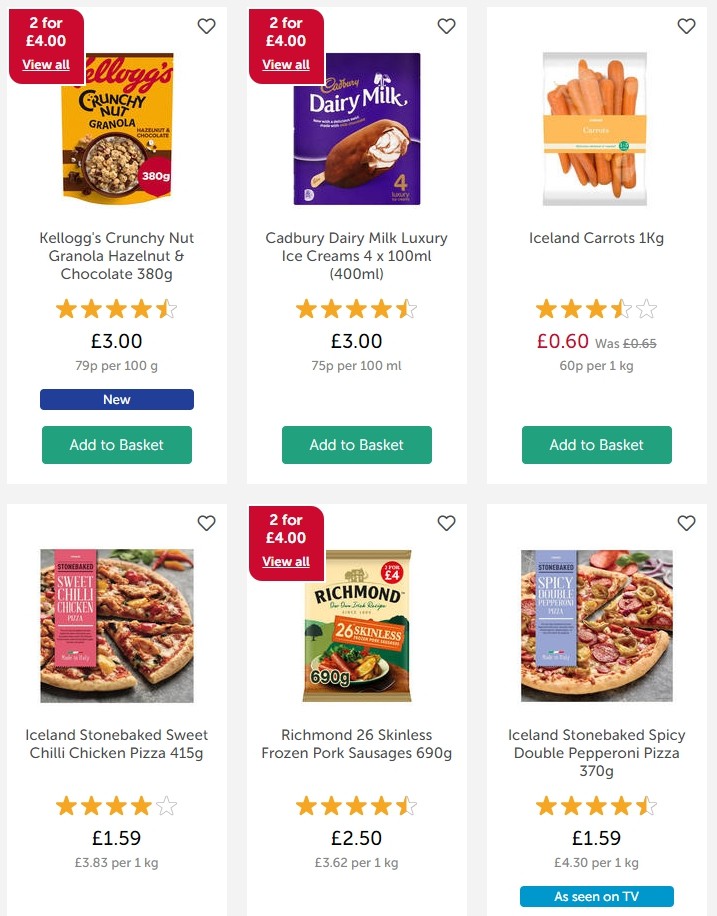Favorite the Spicy Double Pepperoni Pizza heart
Viewport: 717px width, 916px height.
coord(686,523)
